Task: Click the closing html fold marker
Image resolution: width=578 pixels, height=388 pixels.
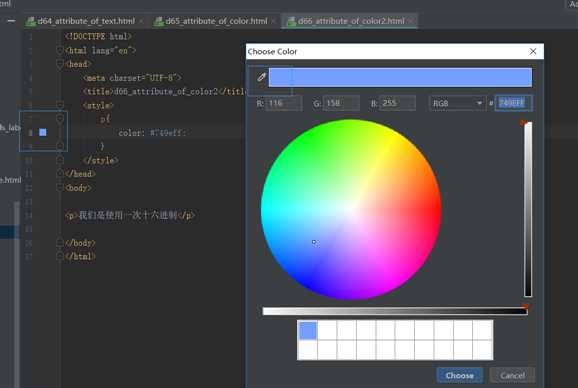Action: [x=60, y=256]
